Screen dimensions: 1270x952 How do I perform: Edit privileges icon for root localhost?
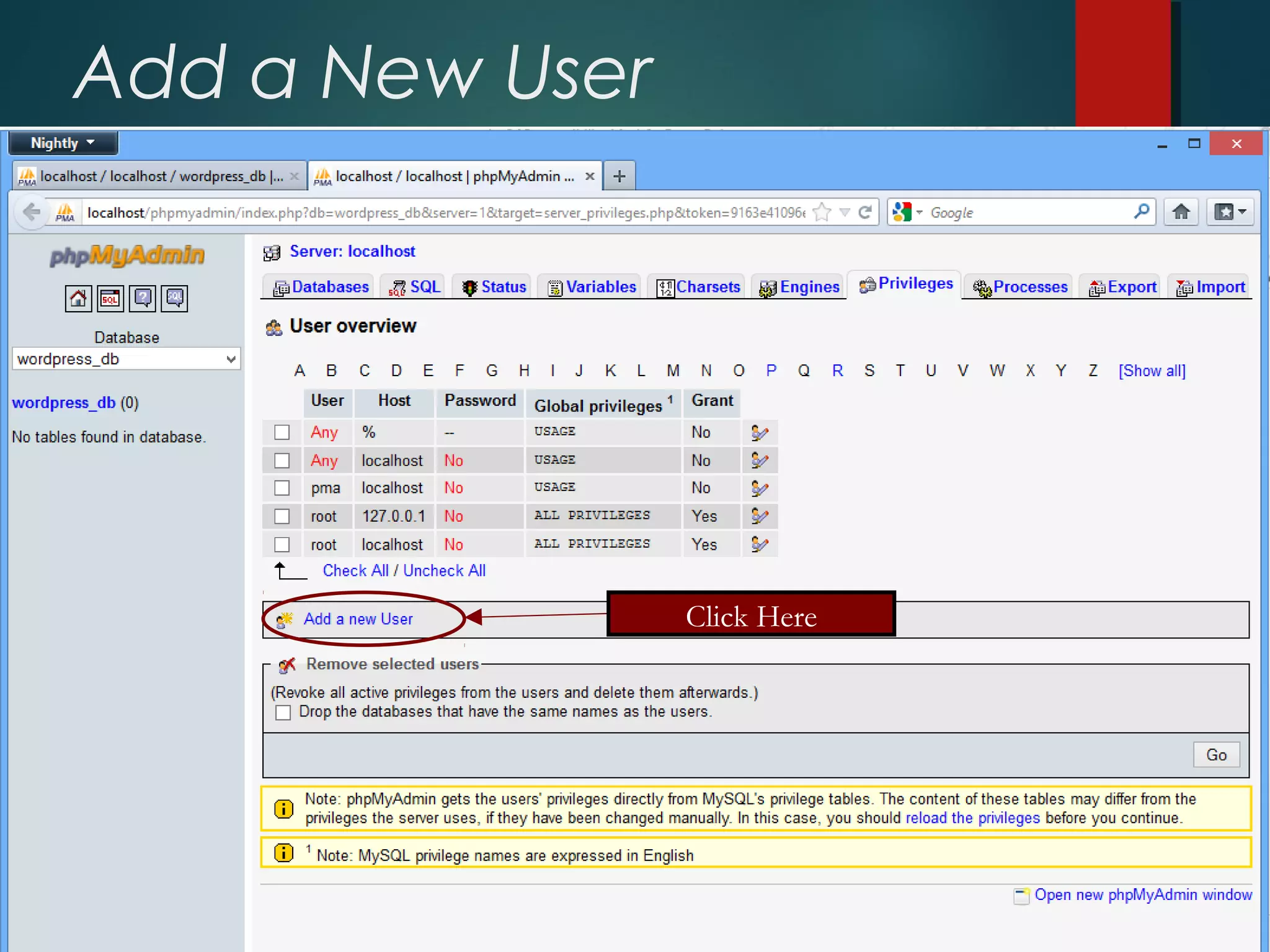[x=760, y=545]
